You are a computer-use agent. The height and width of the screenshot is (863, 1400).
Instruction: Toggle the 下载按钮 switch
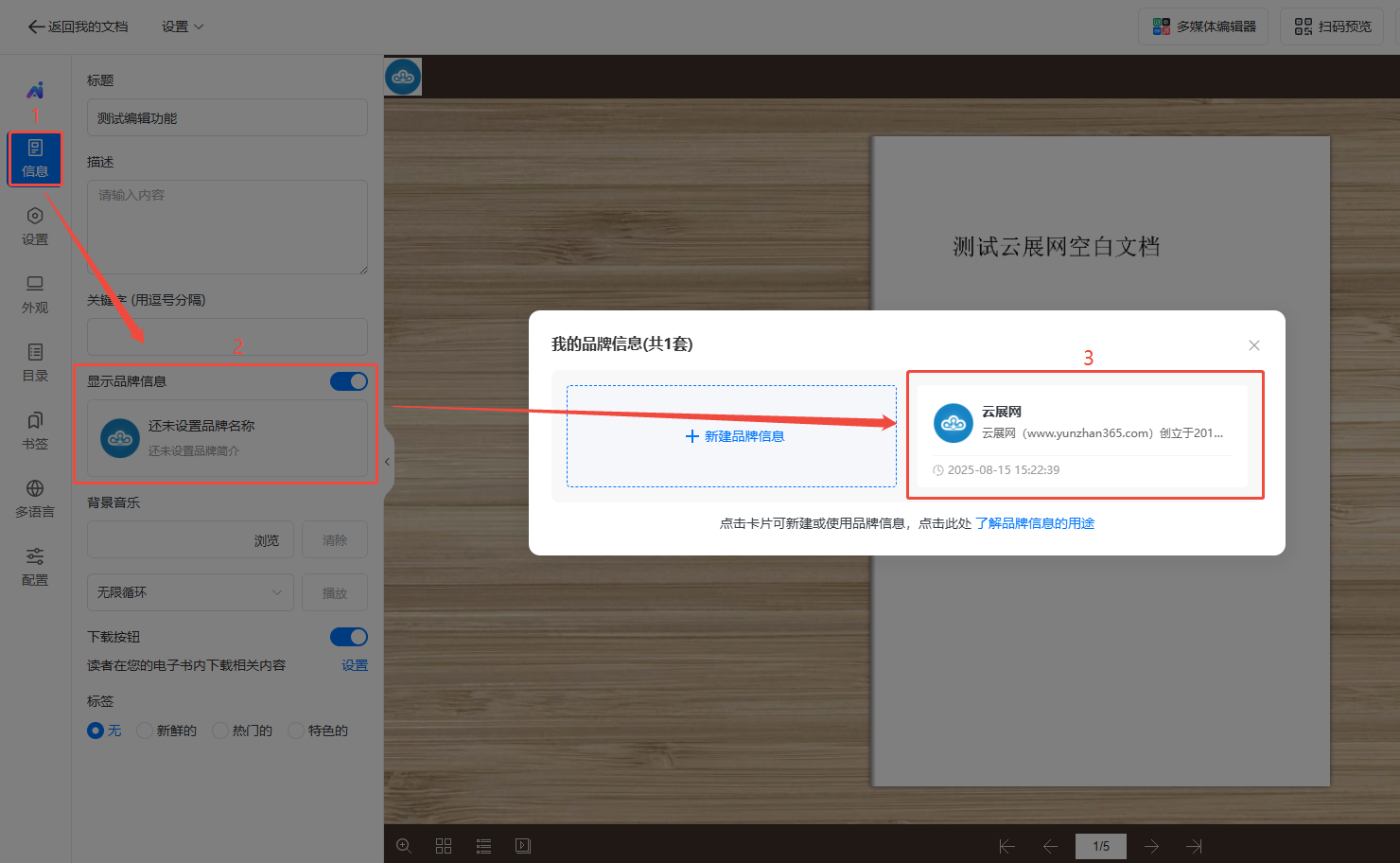349,637
